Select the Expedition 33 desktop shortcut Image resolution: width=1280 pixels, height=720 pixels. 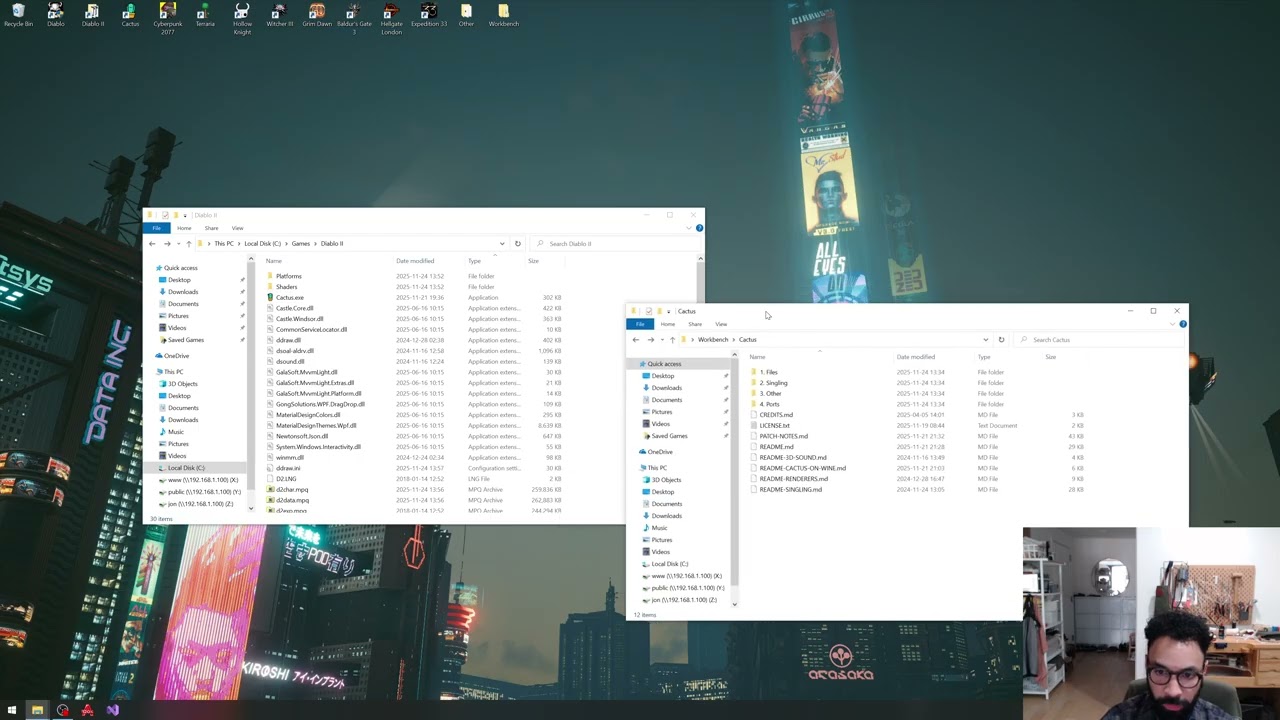pos(429,16)
